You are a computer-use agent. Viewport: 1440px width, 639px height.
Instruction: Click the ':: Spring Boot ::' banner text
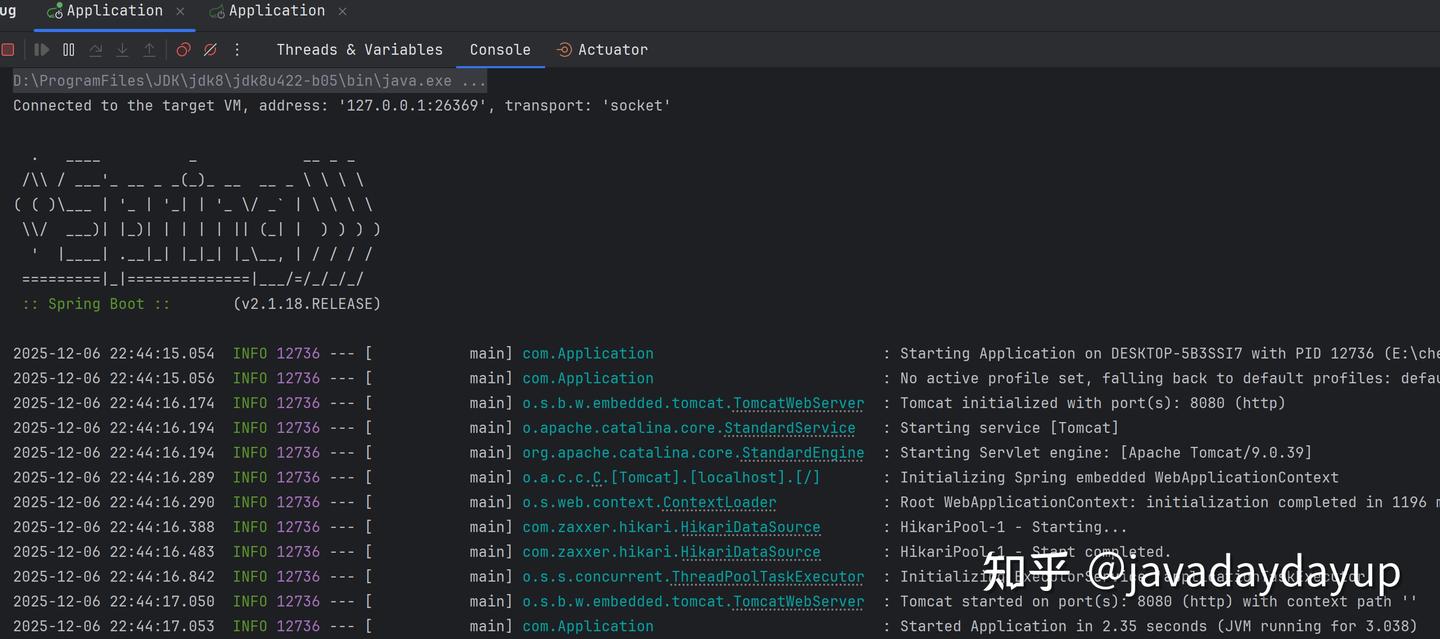96,304
